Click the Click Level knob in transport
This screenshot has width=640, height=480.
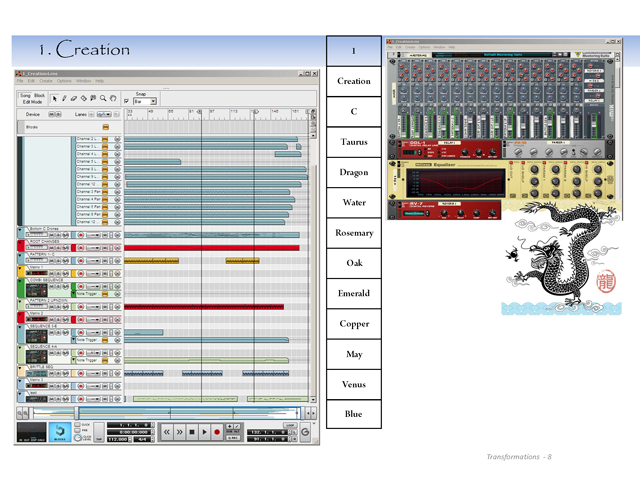[x=77, y=438]
